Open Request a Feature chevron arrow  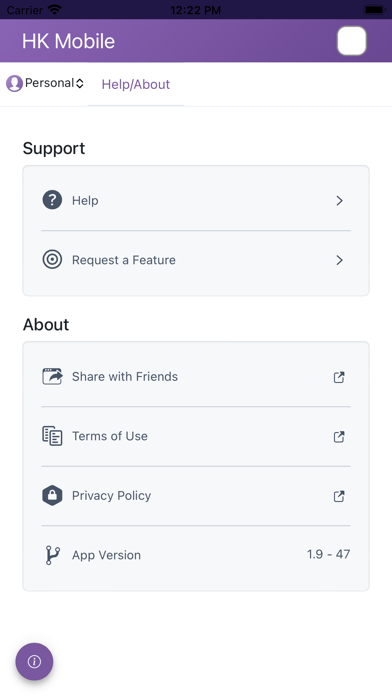[340, 260]
